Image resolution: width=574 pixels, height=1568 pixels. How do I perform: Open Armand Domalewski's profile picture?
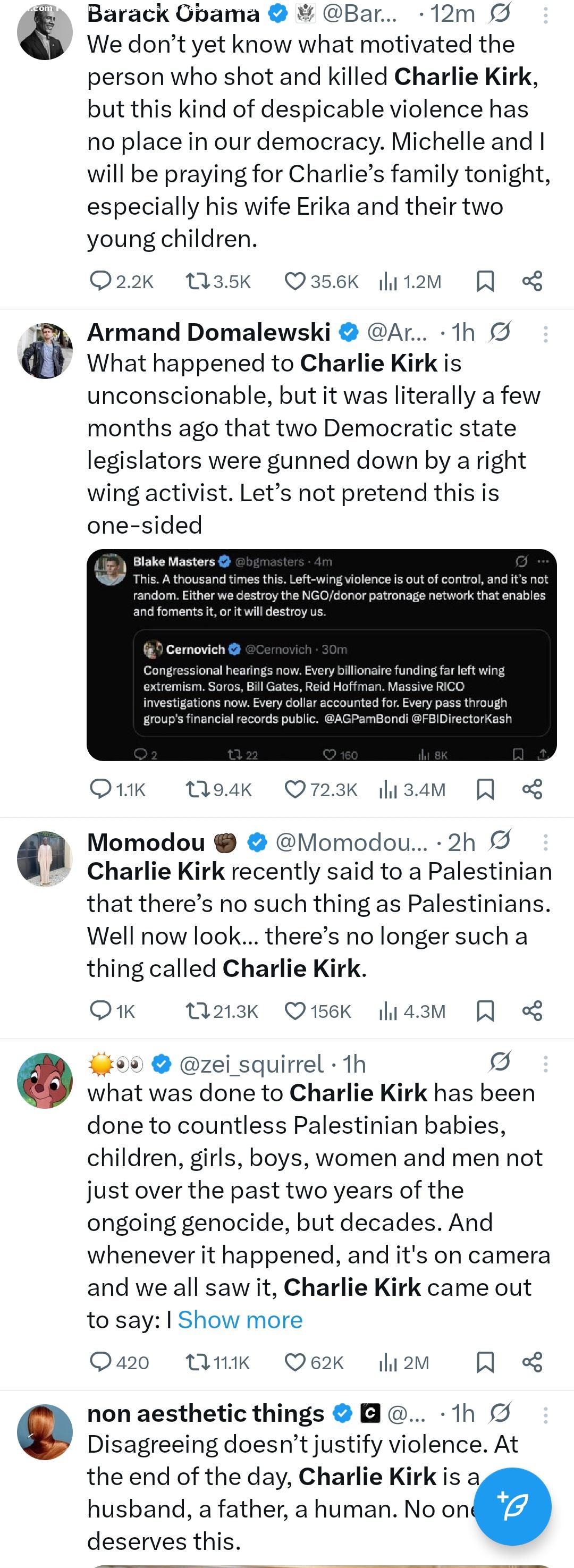click(45, 351)
